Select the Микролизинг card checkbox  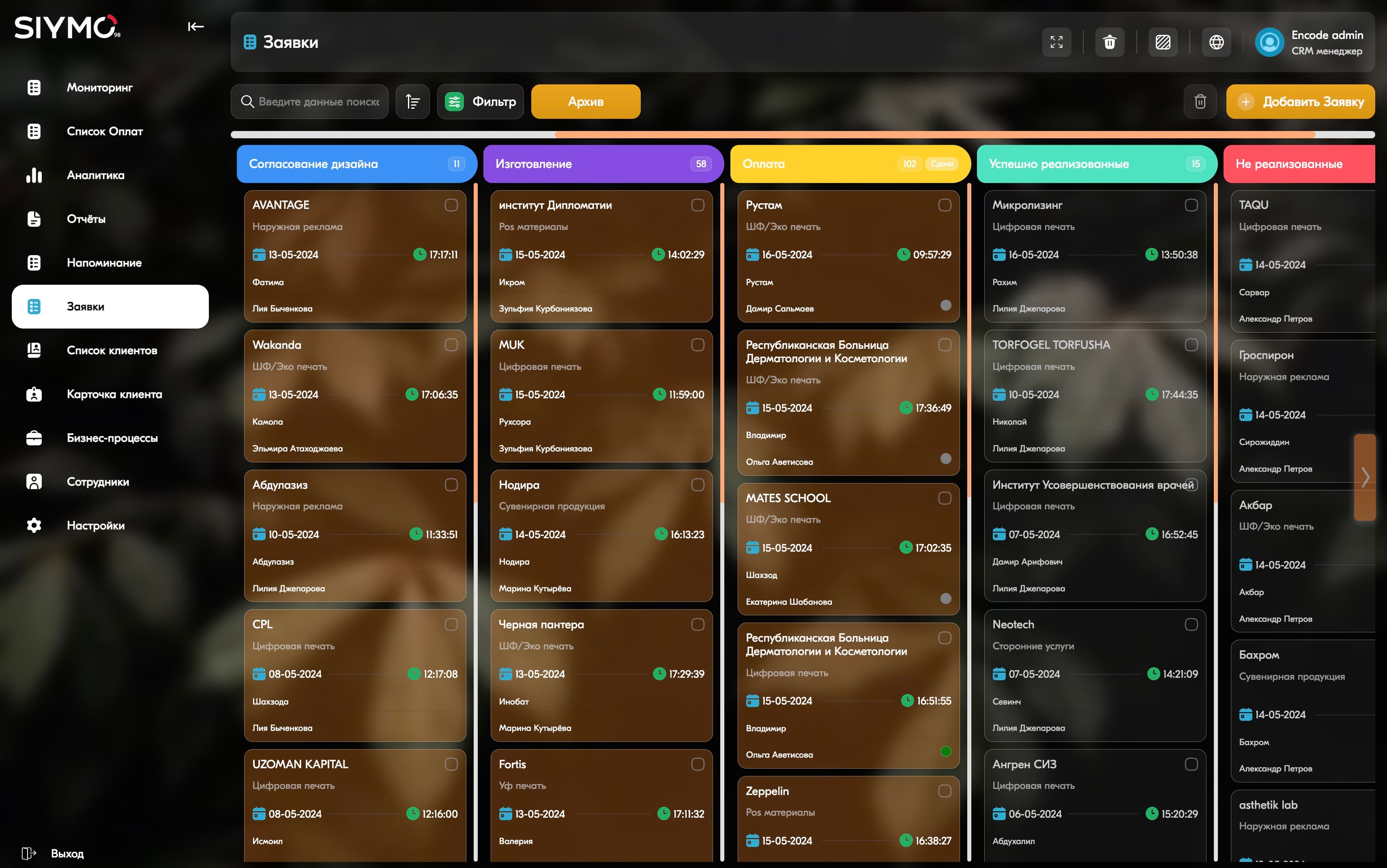(x=1191, y=205)
